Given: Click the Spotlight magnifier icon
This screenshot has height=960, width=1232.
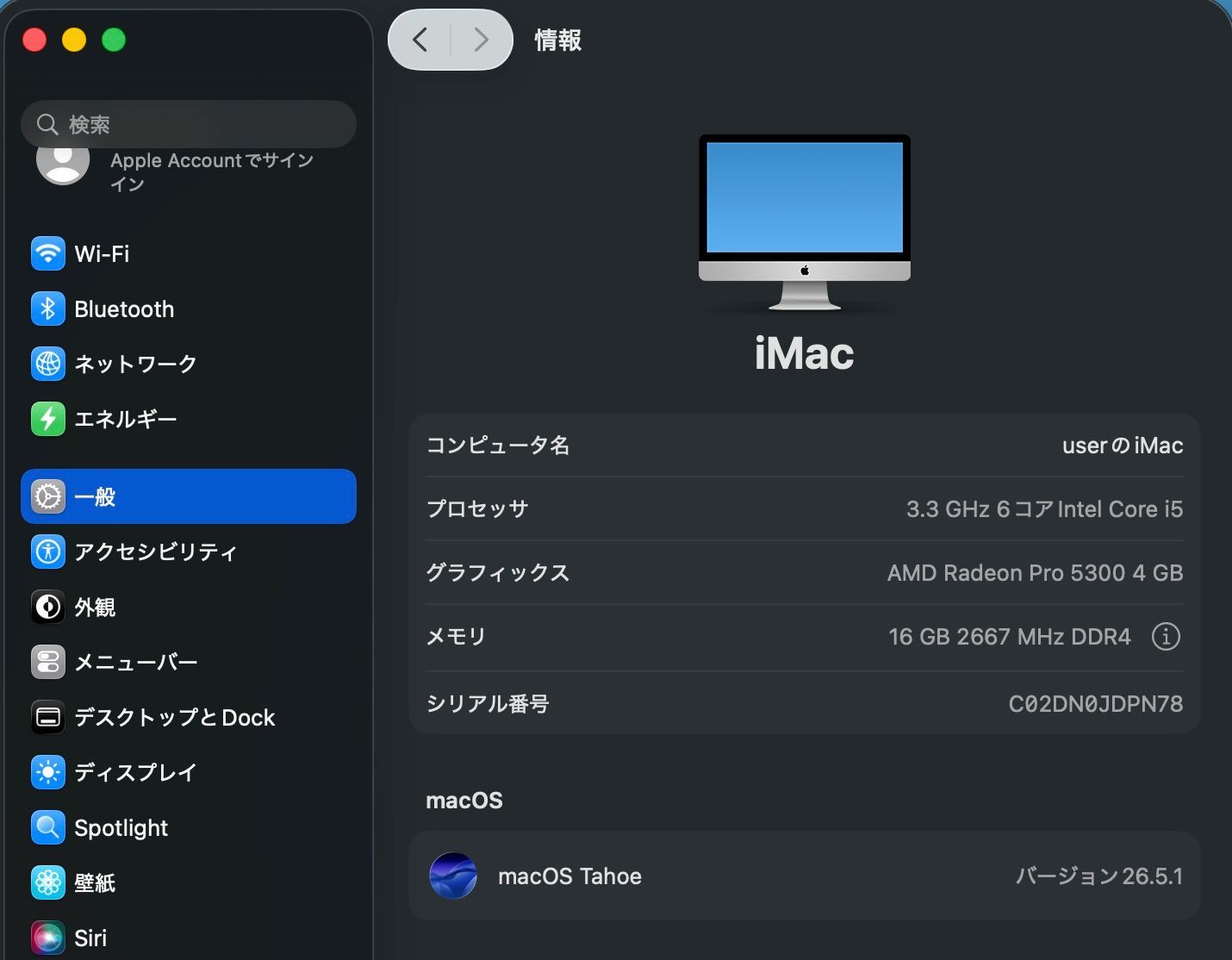Looking at the screenshot, I should point(48,827).
